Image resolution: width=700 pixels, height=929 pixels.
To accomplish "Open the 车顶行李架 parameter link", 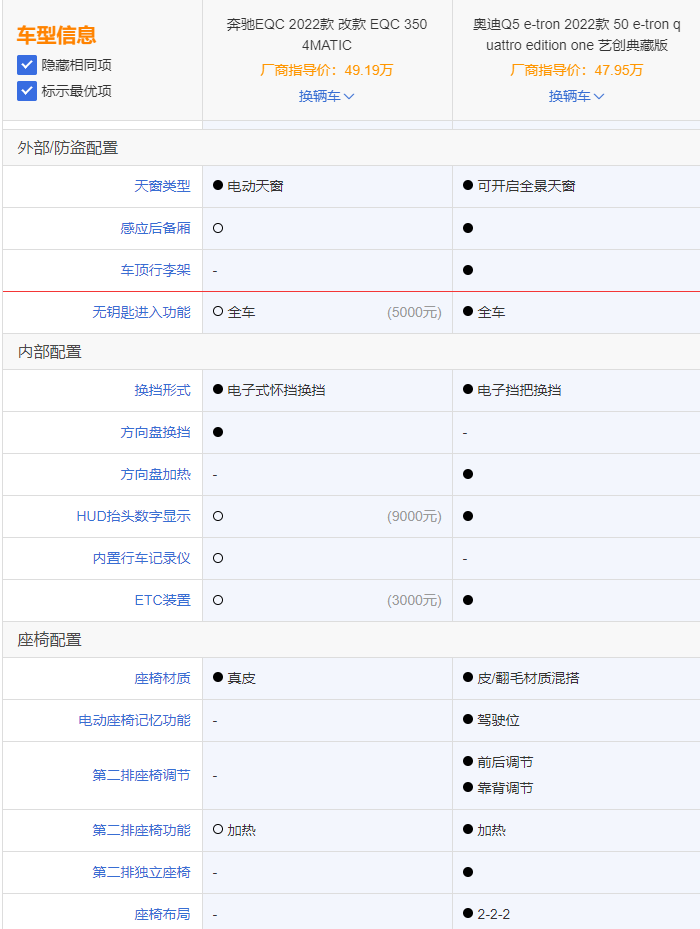I will pyautogui.click(x=155, y=270).
